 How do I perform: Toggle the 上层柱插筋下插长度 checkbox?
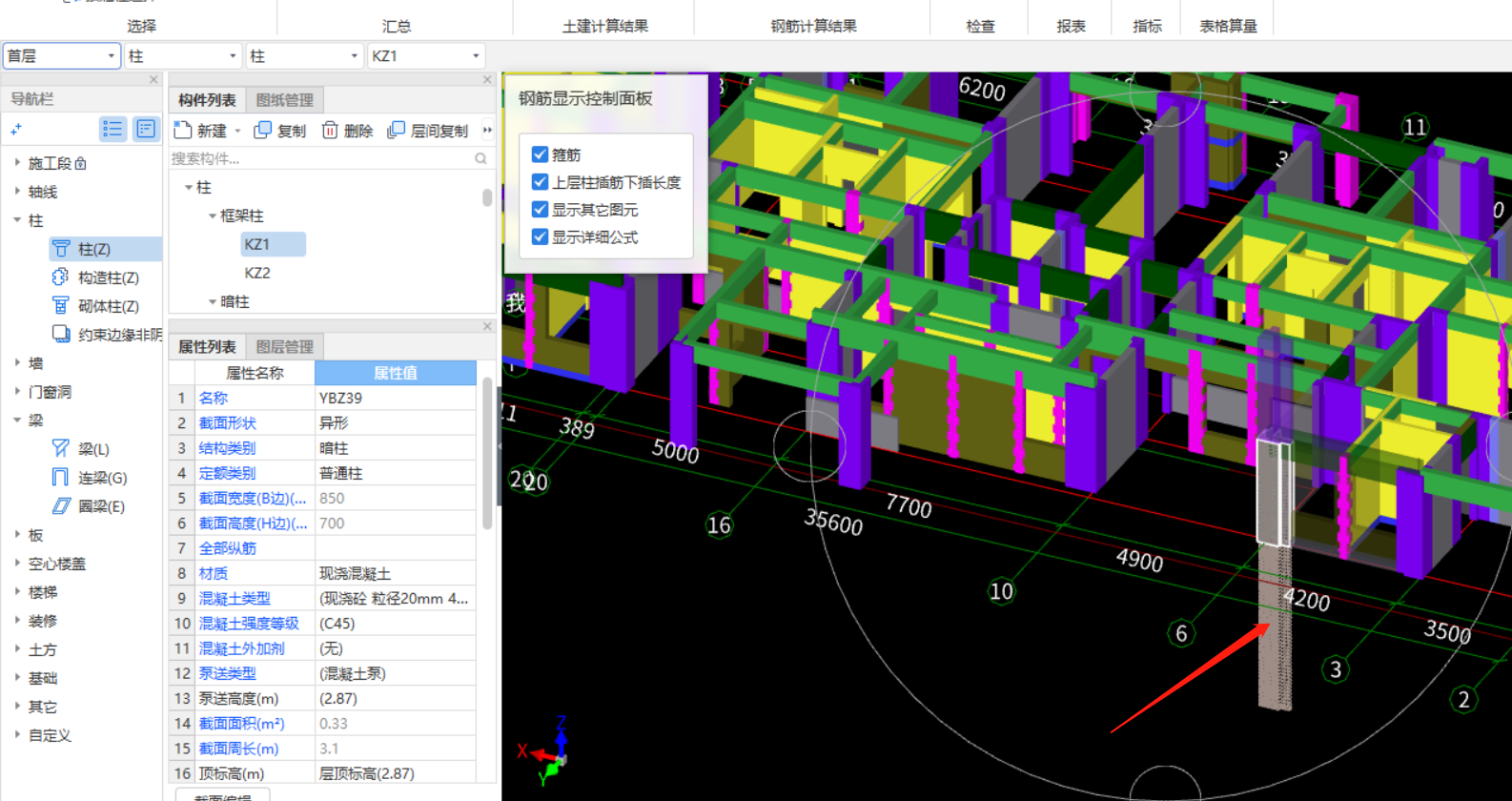(x=540, y=182)
